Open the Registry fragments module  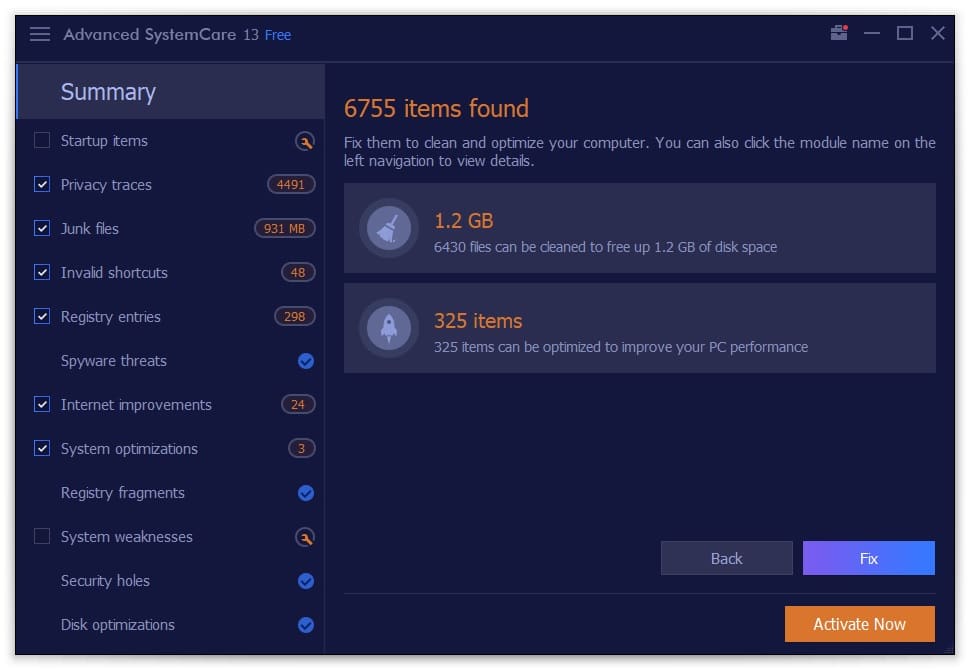point(122,493)
